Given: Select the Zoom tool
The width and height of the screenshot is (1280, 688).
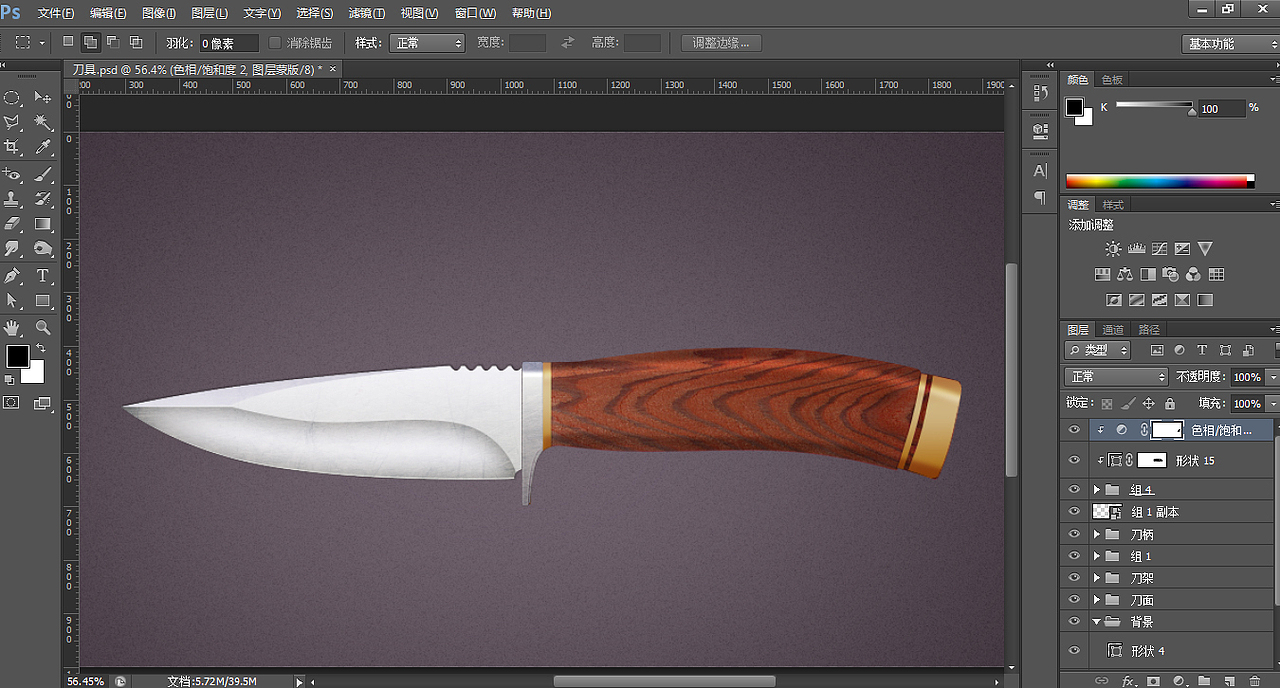Looking at the screenshot, I should pyautogui.click(x=43, y=328).
